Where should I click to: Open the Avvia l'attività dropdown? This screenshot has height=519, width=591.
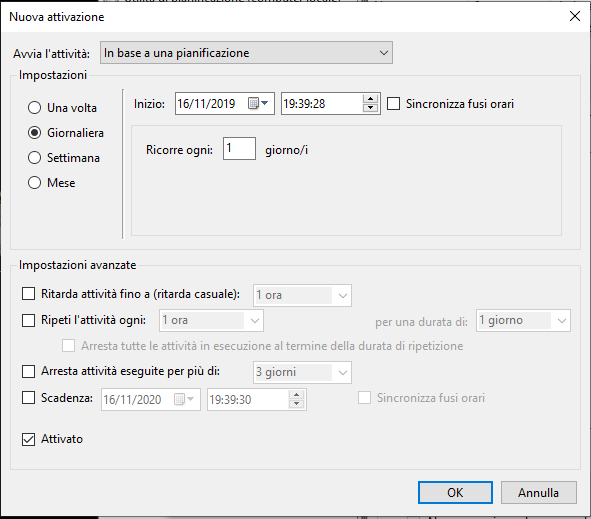tap(246, 53)
